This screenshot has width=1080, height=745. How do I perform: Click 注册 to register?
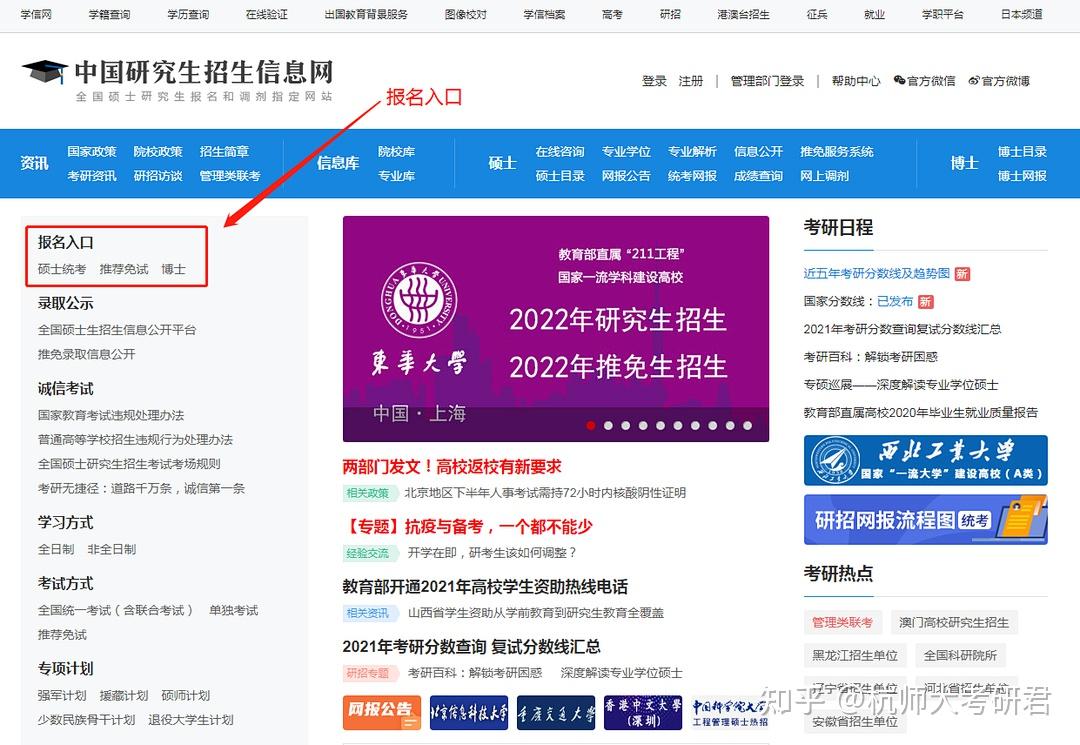tap(690, 81)
